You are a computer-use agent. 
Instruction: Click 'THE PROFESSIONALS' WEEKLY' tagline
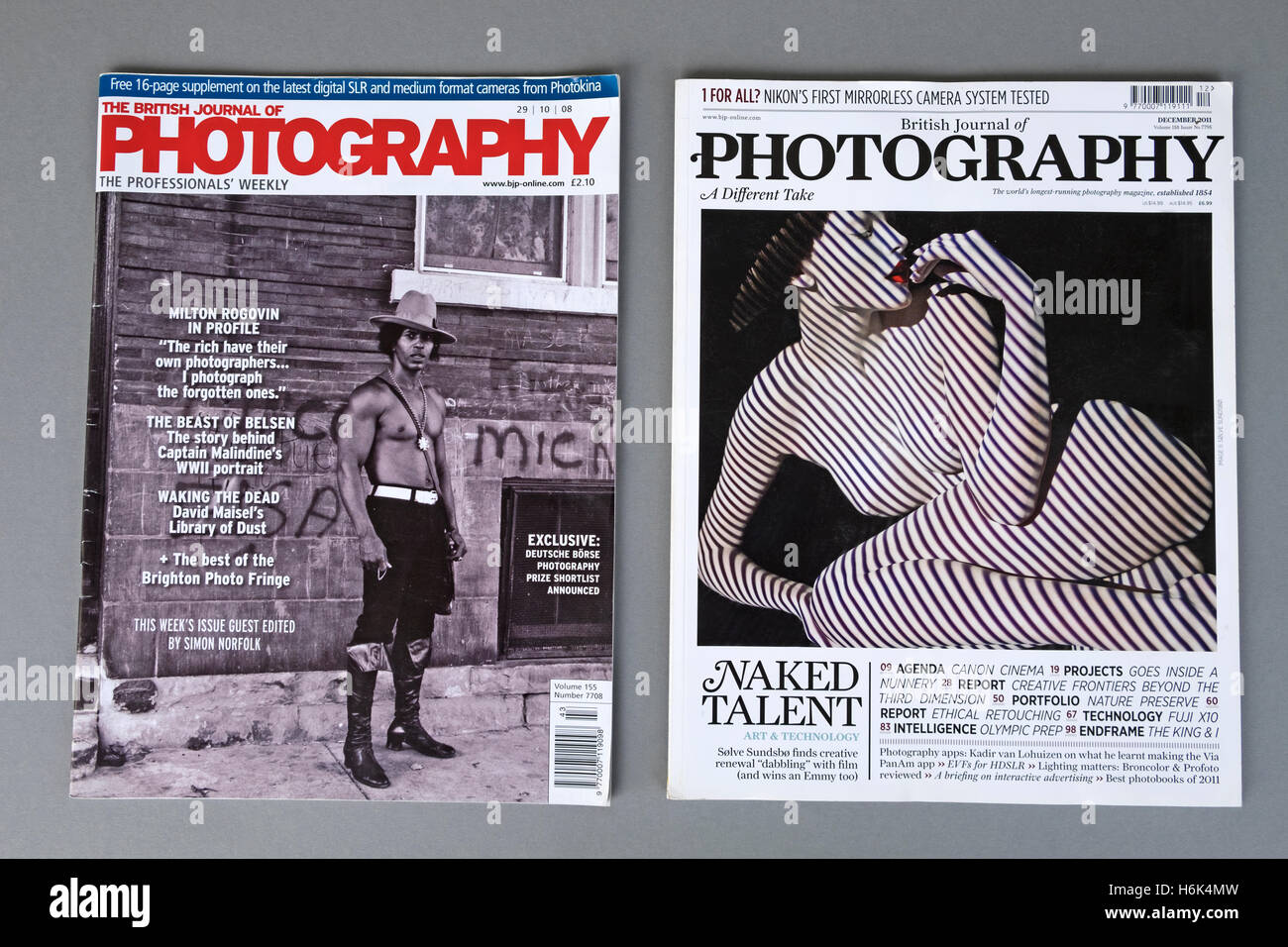click(194, 184)
